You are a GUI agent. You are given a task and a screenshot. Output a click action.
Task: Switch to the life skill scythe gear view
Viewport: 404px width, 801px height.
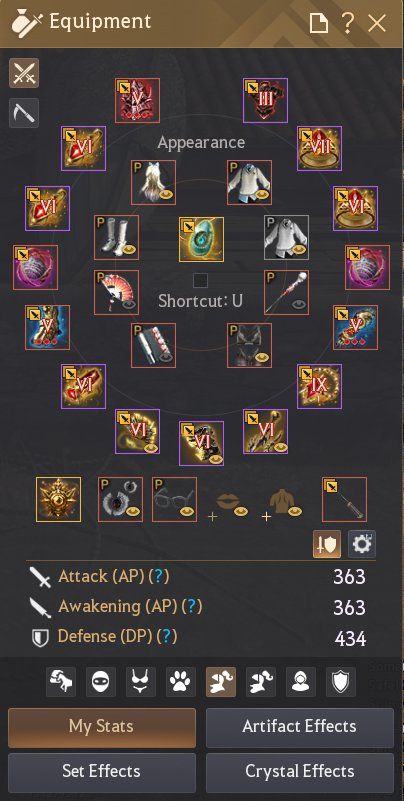coord(23,113)
